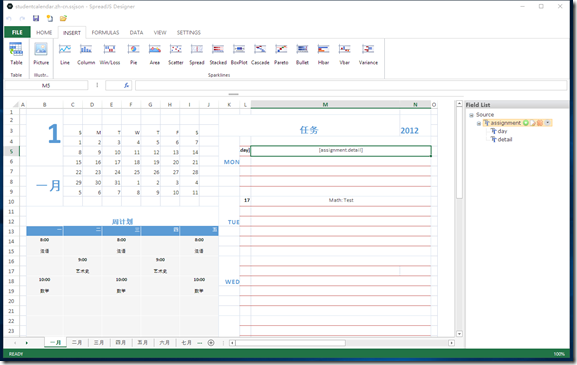Add a Cascade sparkline
This screenshot has height=365, width=577.
point(260,54)
